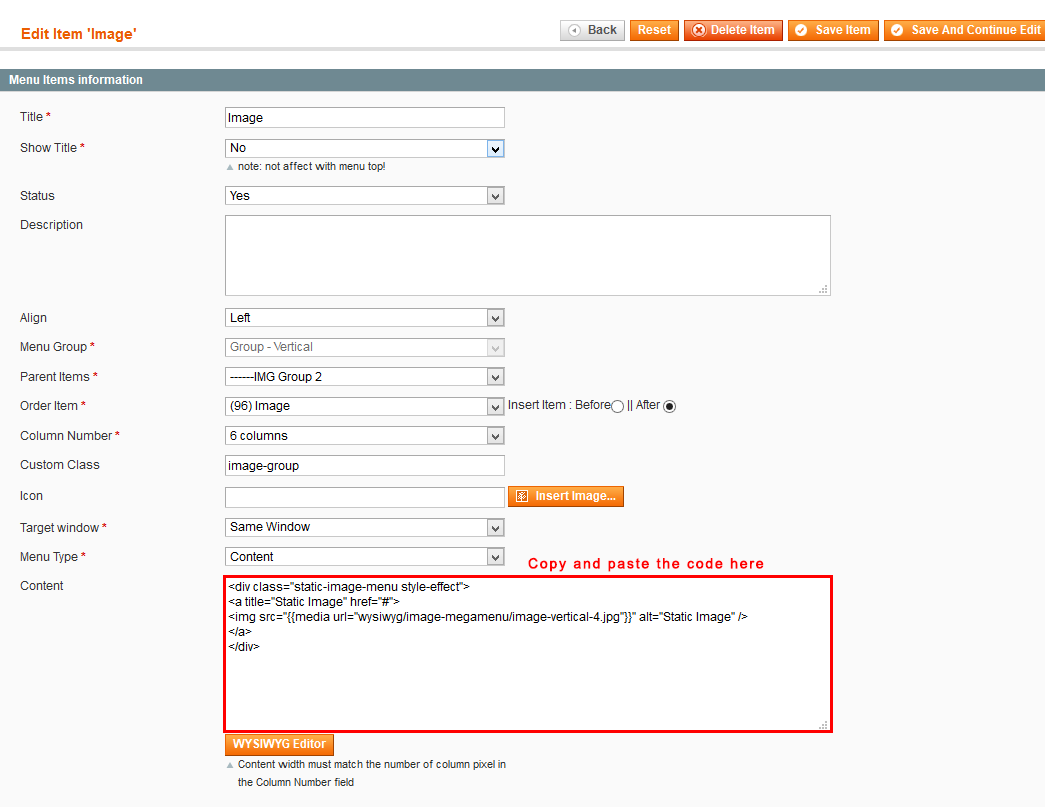Image resolution: width=1045 pixels, height=807 pixels.
Task: Click inside the Content code textarea
Action: [x=528, y=654]
